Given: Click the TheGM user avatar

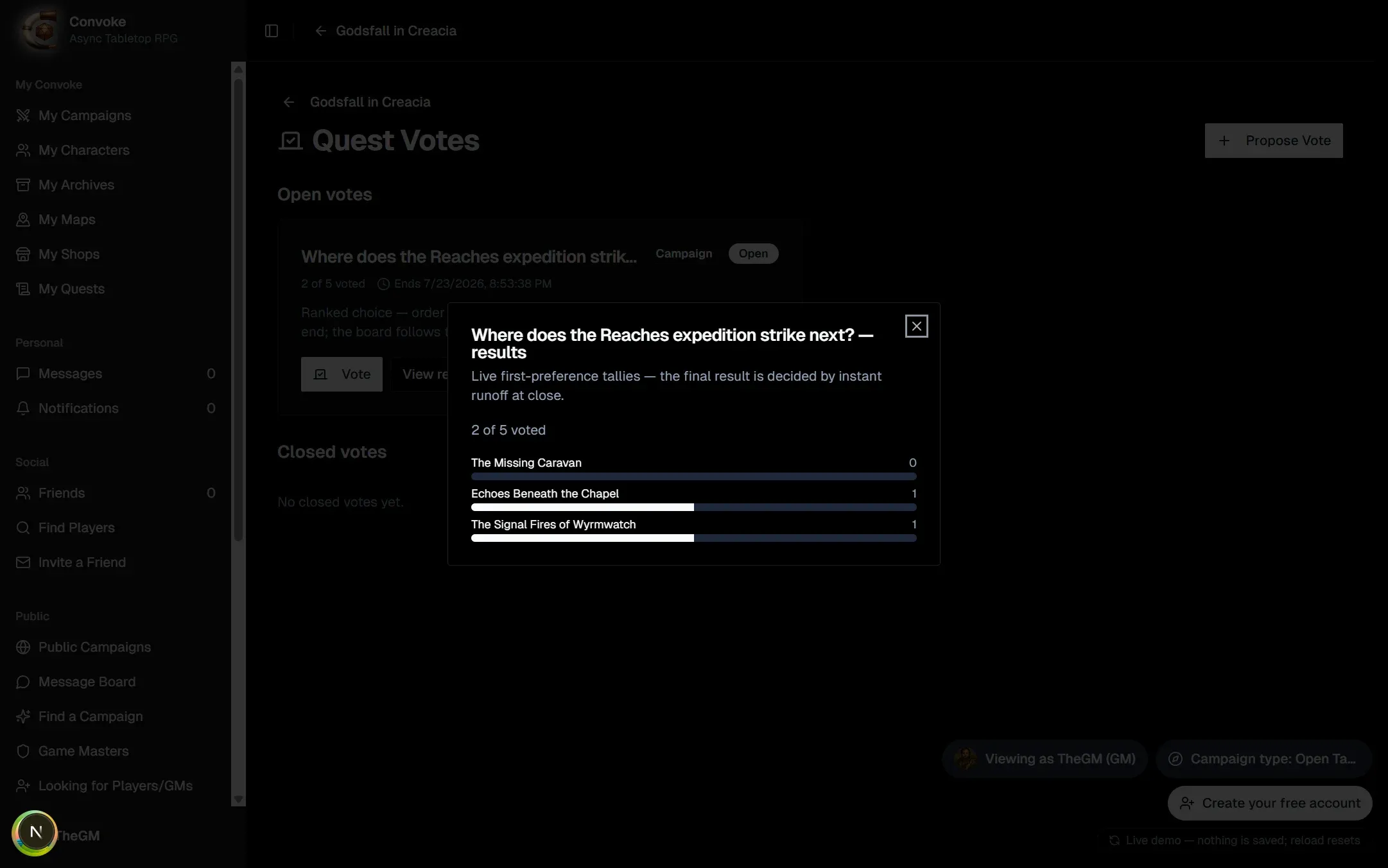Looking at the screenshot, I should (x=35, y=833).
